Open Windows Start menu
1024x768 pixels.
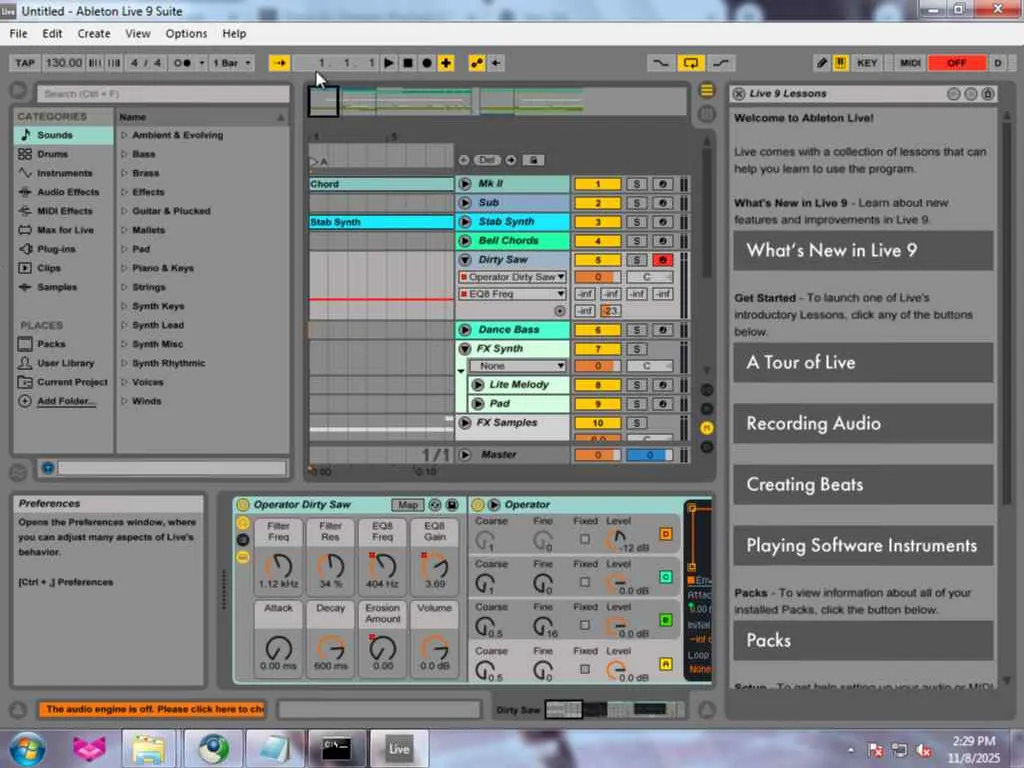pyautogui.click(x=26, y=748)
